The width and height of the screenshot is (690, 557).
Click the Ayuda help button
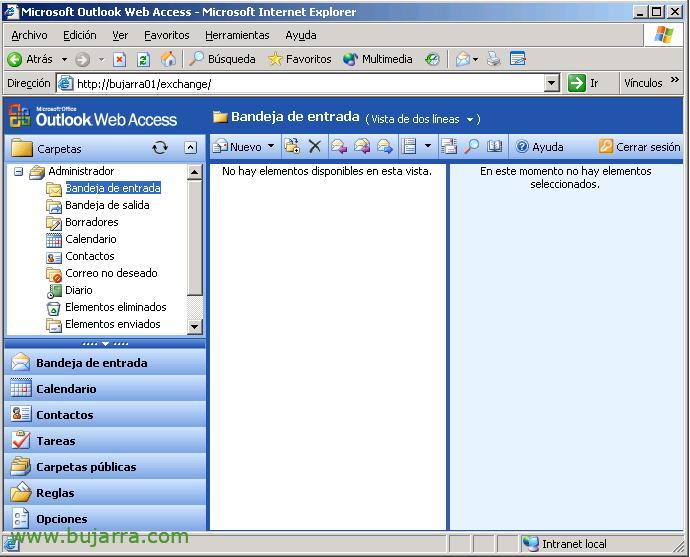540,147
